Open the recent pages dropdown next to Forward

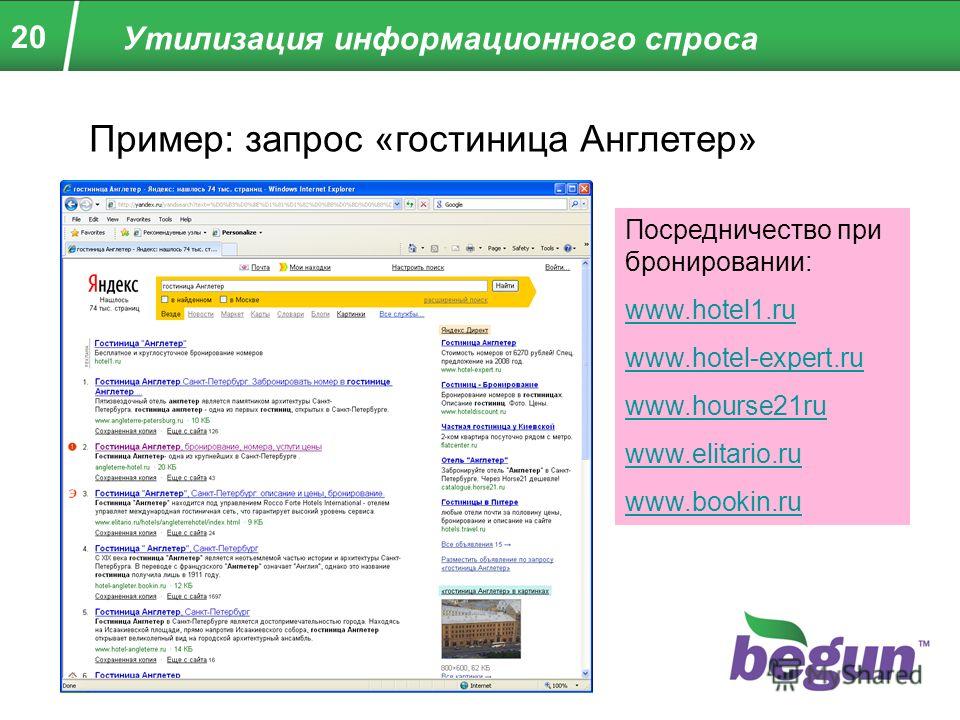97,204
